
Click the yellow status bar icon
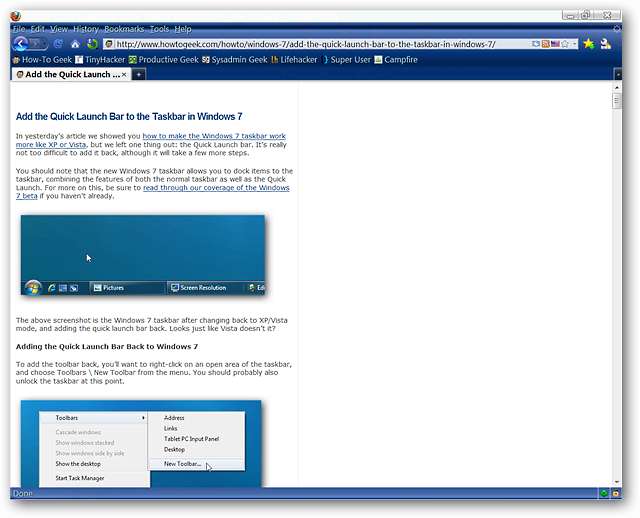(615, 493)
